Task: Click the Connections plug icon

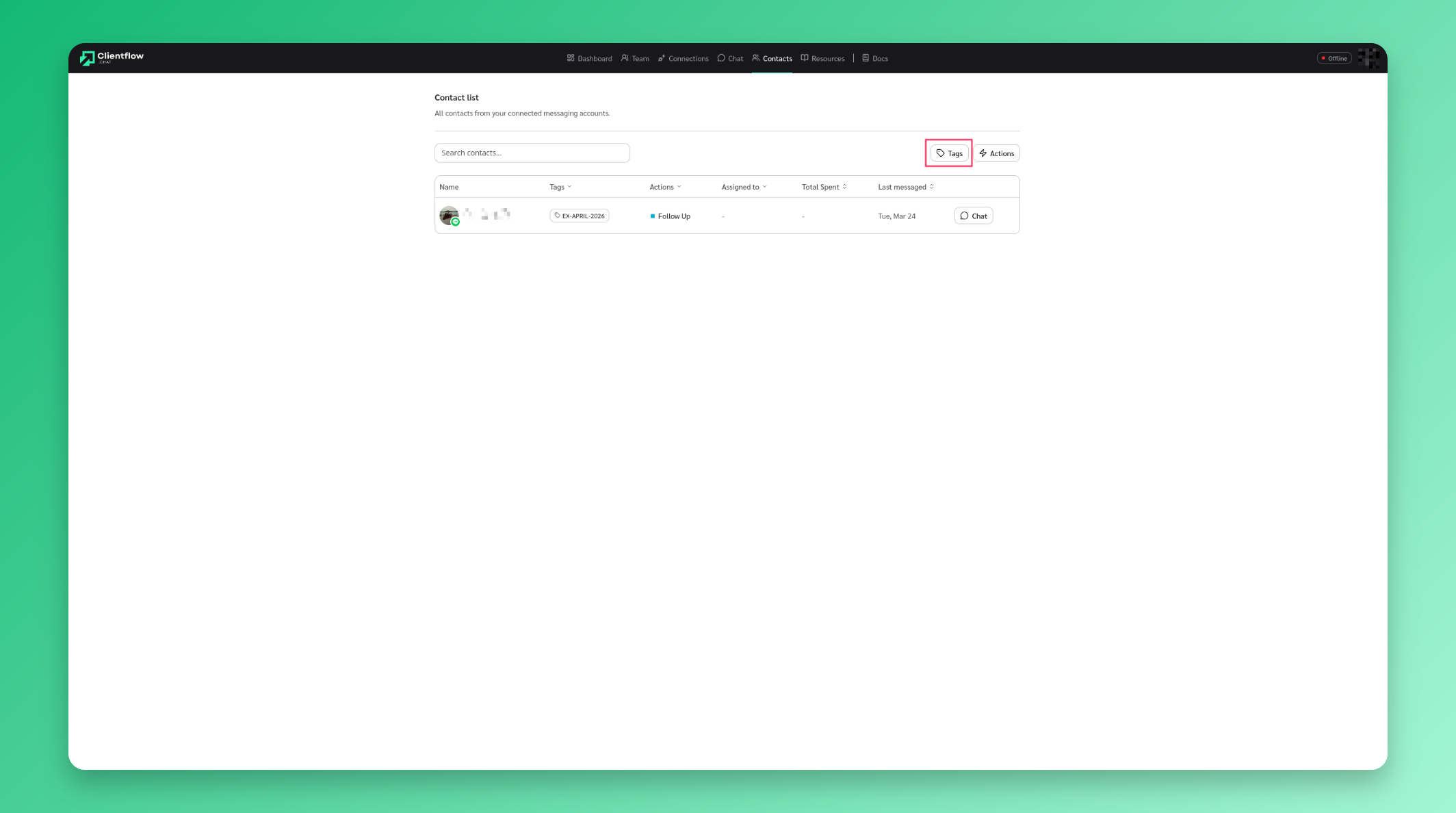Action: 661,58
